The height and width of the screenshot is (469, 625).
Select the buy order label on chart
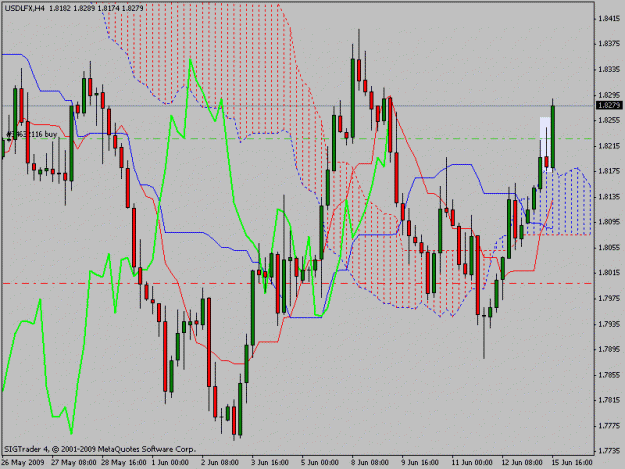point(32,134)
